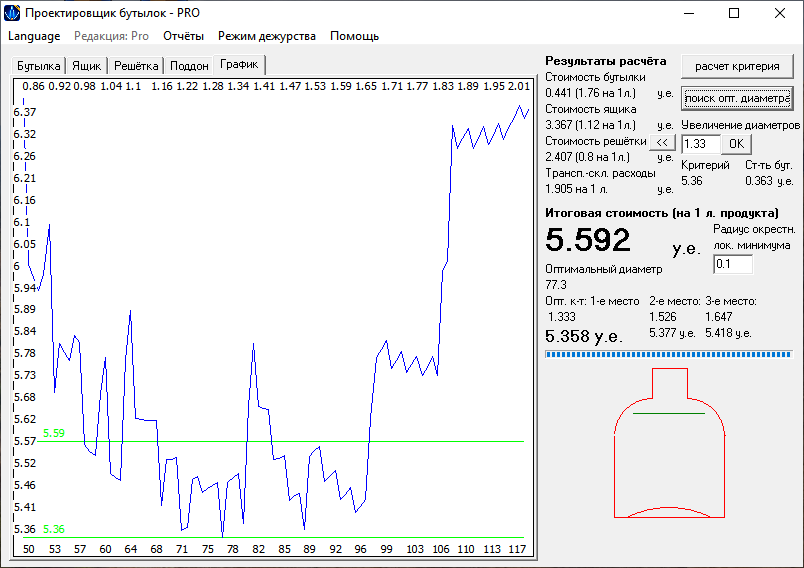Open the Отчёты menu
The width and height of the screenshot is (804, 568).
point(183,36)
